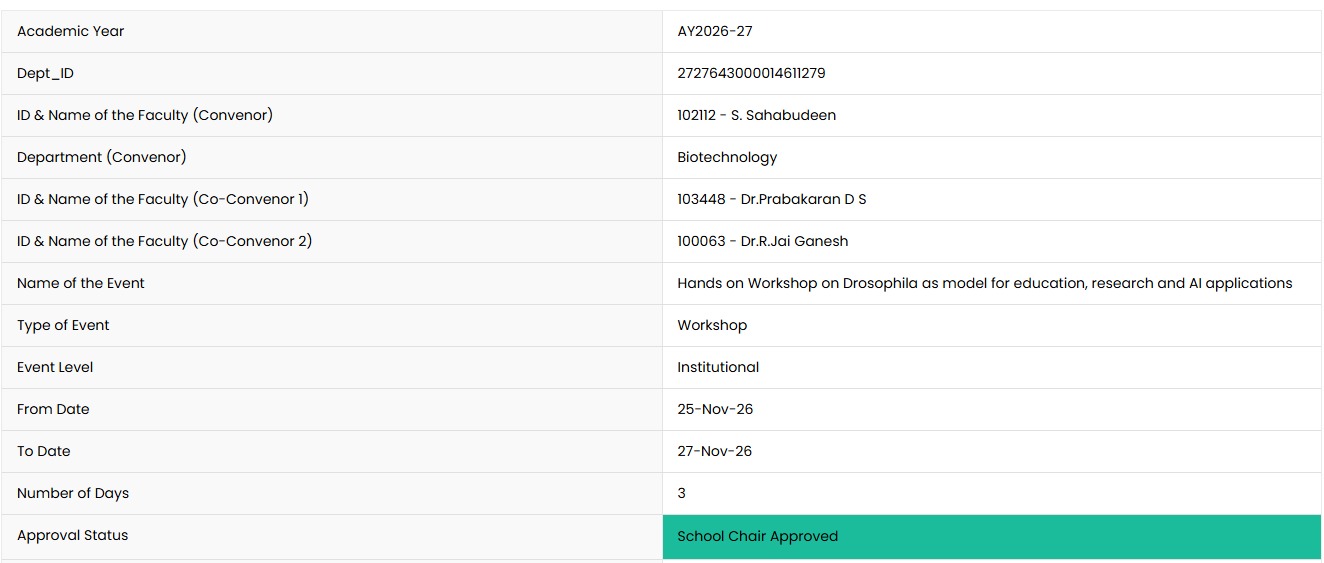Click the Number of Days label
Screen dimensions: 1324x563
coord(73,493)
